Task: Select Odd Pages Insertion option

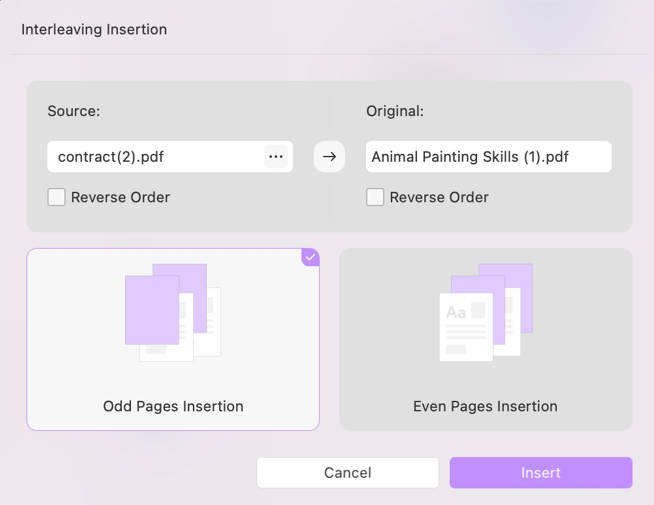Action: (173, 339)
